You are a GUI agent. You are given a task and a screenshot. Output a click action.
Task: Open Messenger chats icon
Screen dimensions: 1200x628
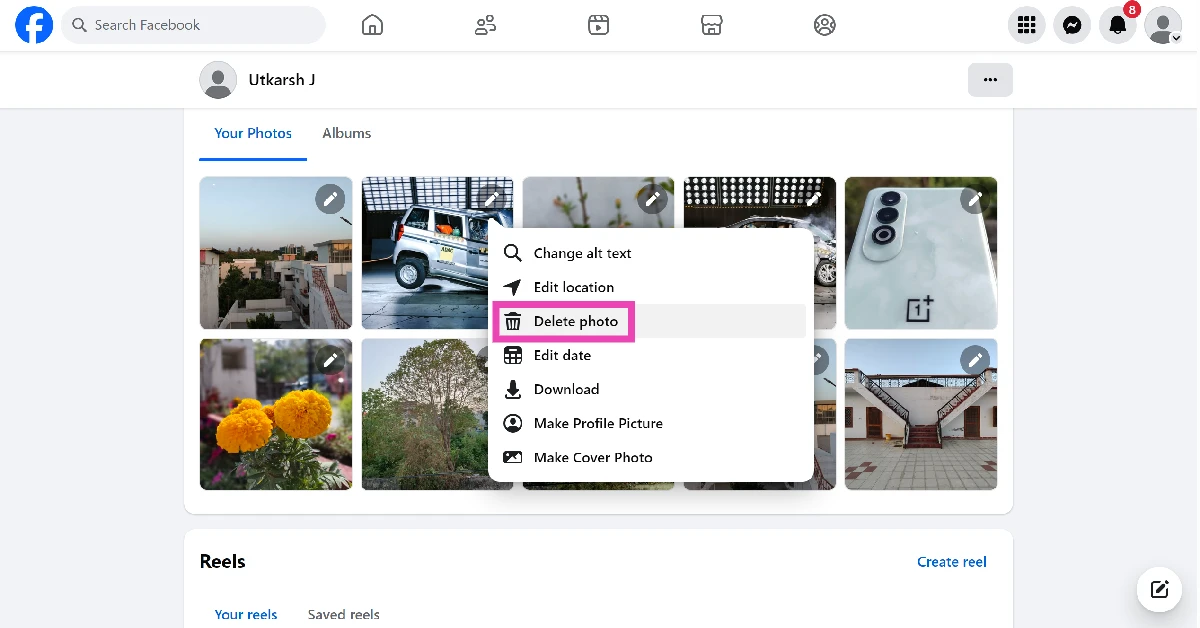[x=1072, y=24]
